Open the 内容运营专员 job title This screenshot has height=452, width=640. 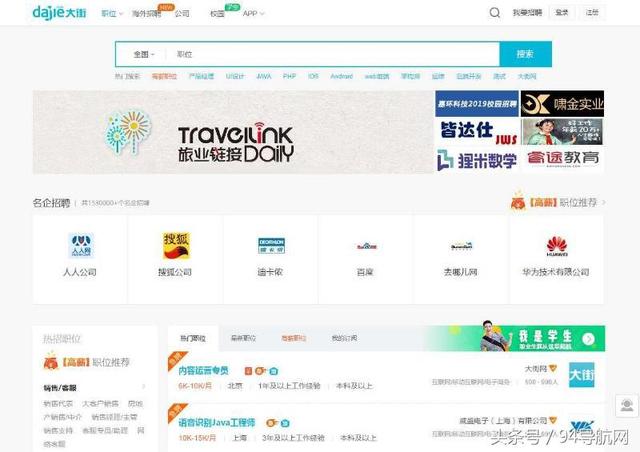[x=203, y=371]
